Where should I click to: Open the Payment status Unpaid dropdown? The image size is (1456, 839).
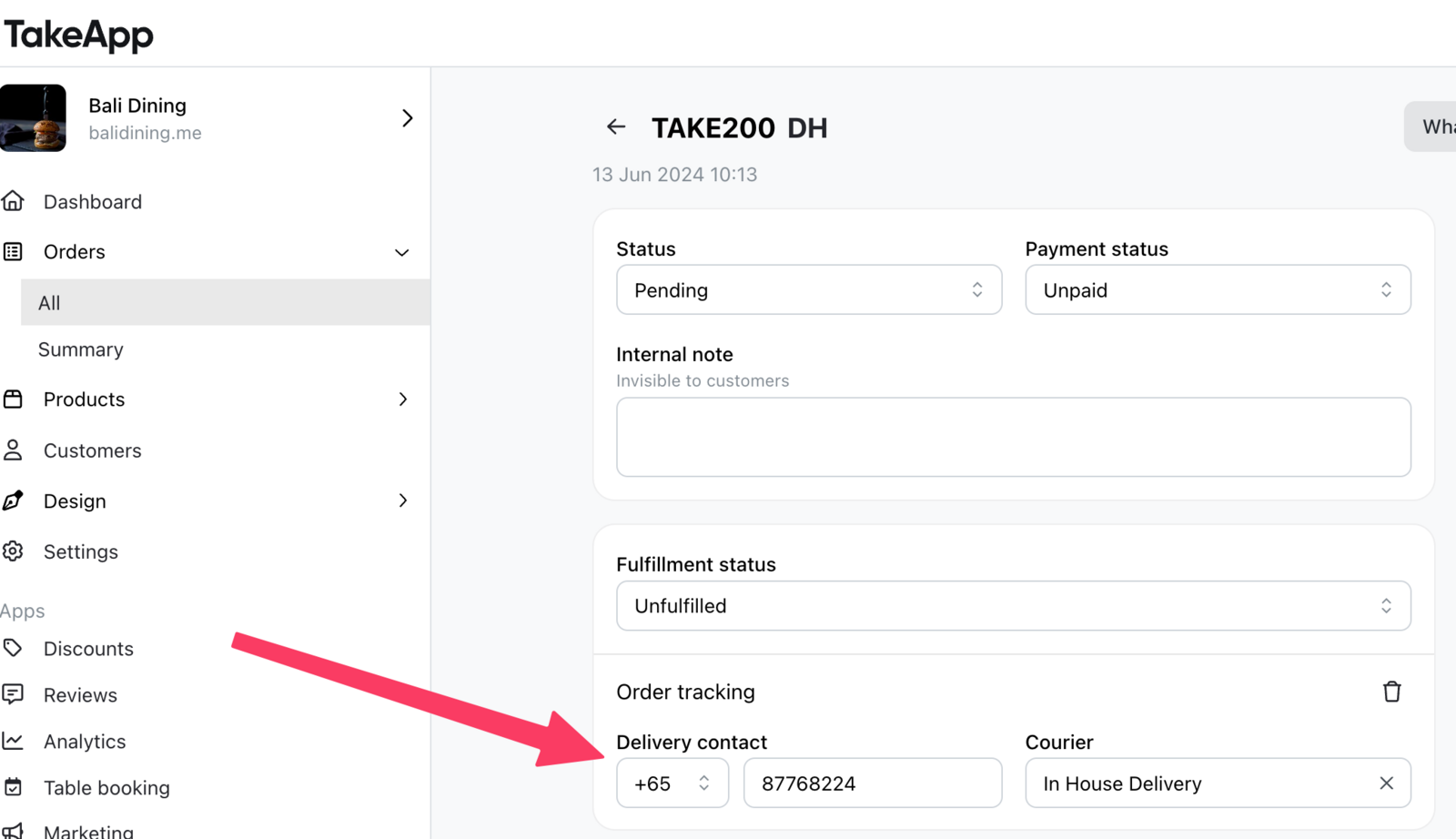[1218, 289]
